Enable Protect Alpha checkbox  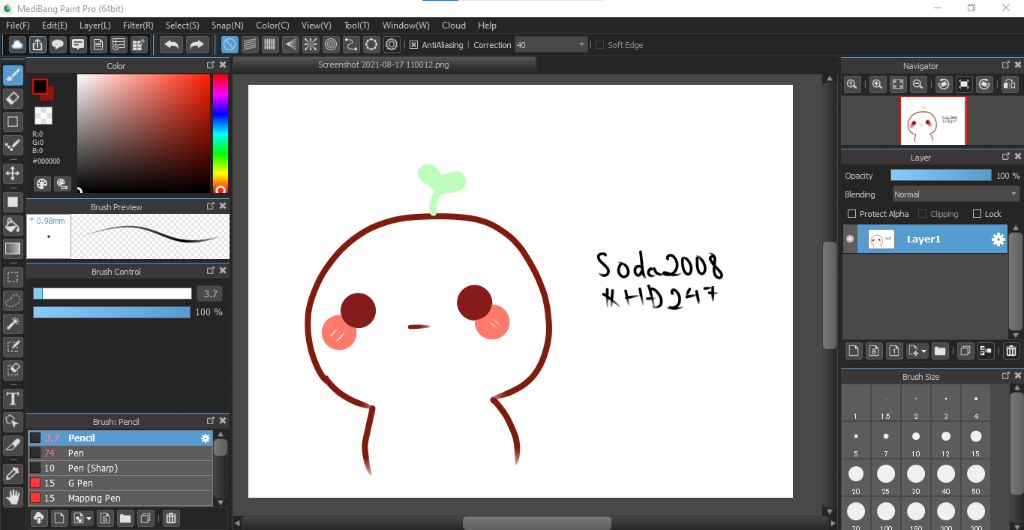pyautogui.click(x=852, y=213)
